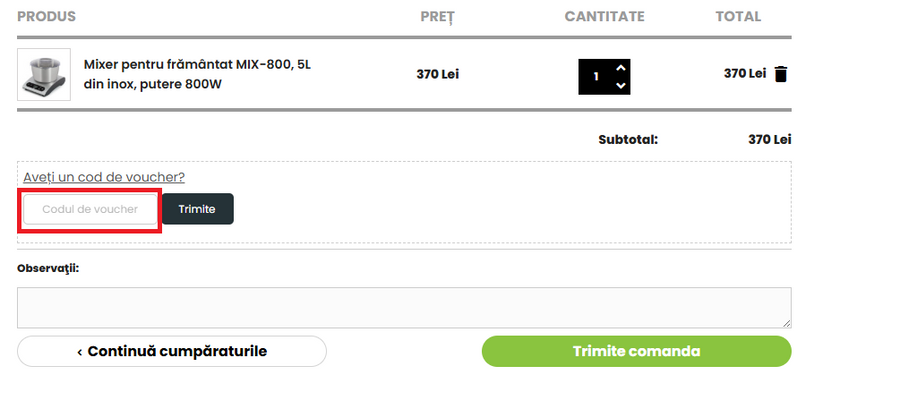Focus the 'Codul de voucher' input field
The image size is (900, 407).
point(90,209)
